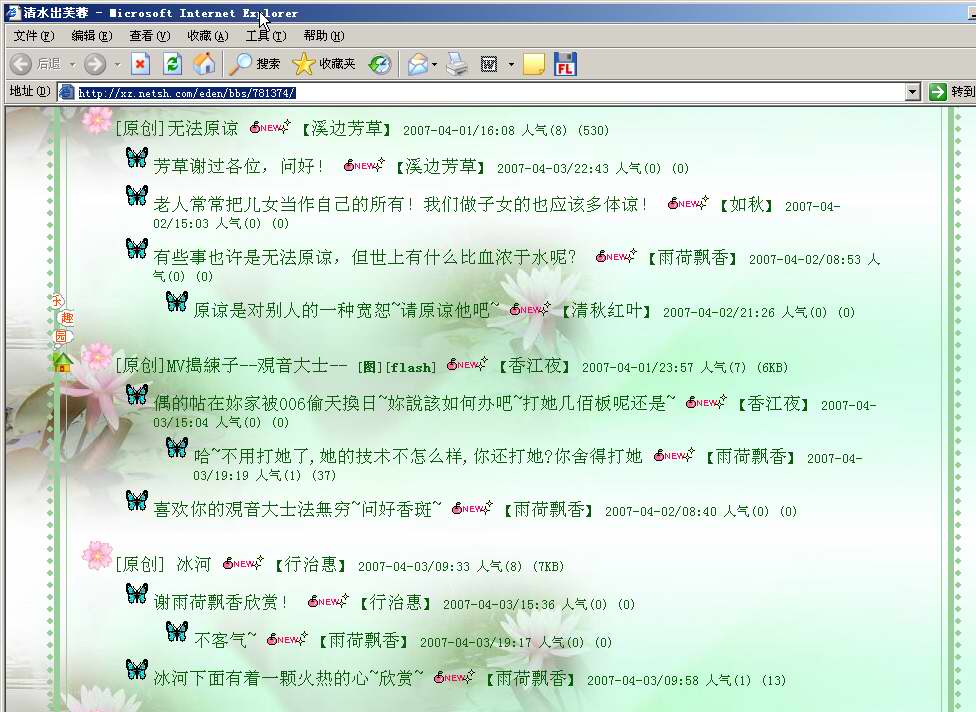Stop loading with the red X page icon
The width and height of the screenshot is (976, 712).
141,63
